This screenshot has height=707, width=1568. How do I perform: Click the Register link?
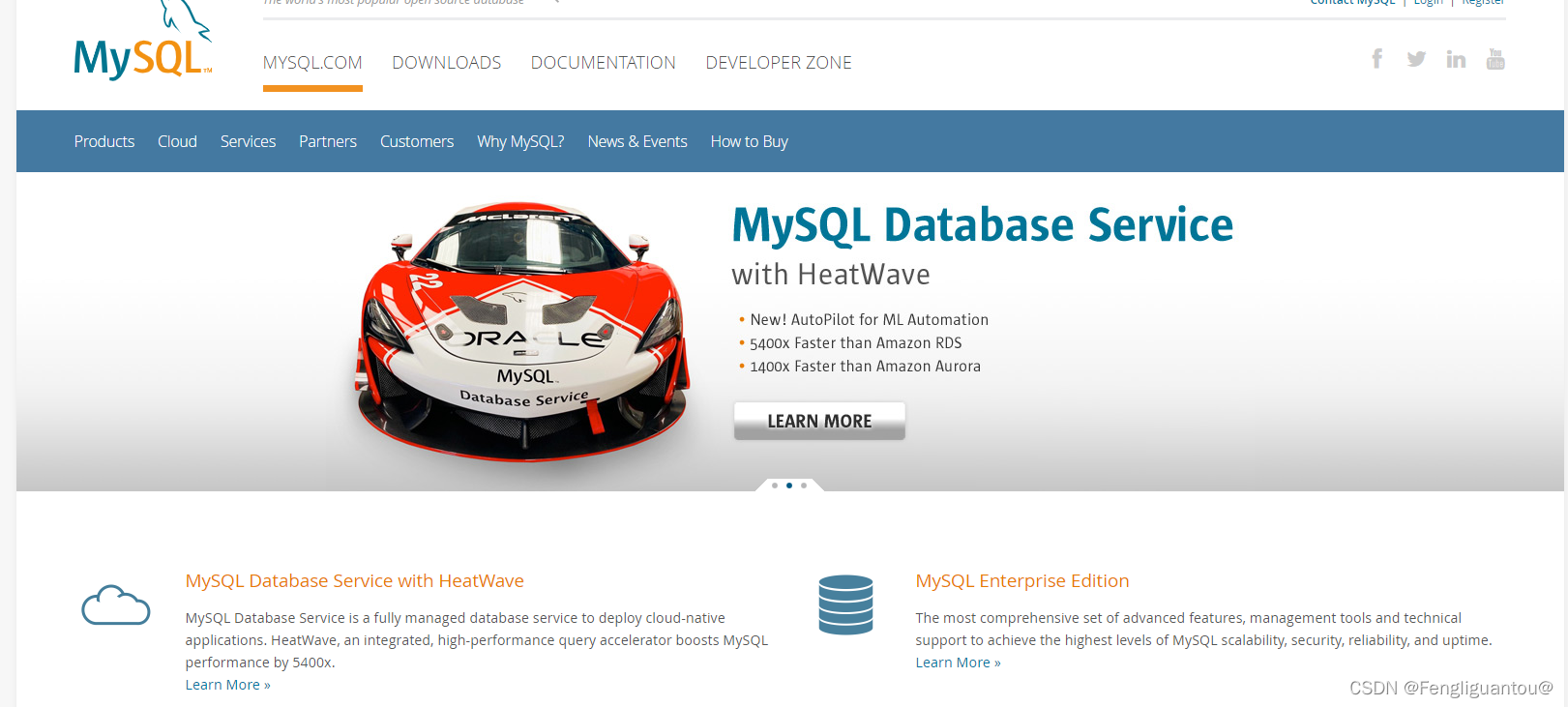coord(1483,2)
